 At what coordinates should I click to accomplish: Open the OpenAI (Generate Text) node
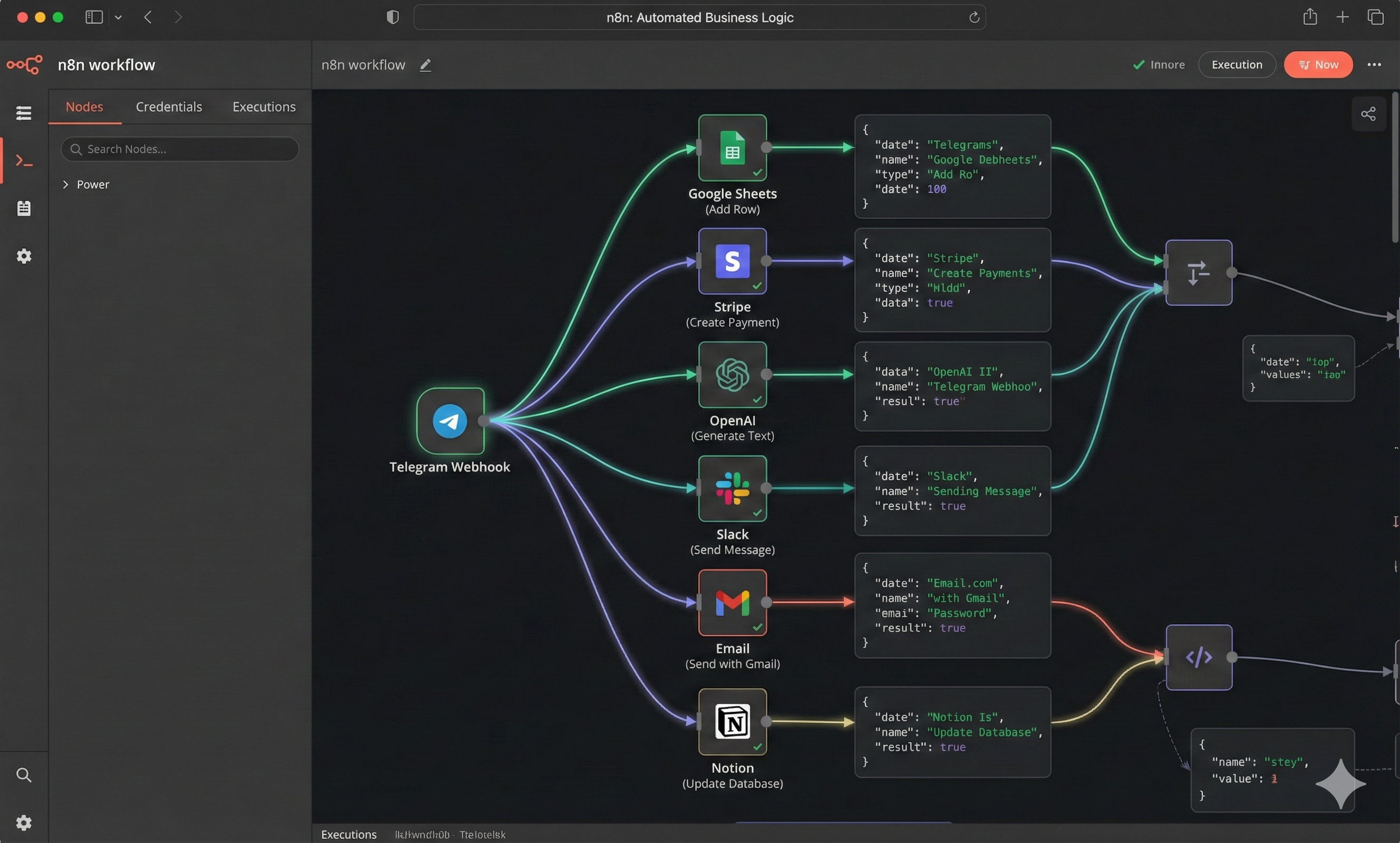point(732,375)
